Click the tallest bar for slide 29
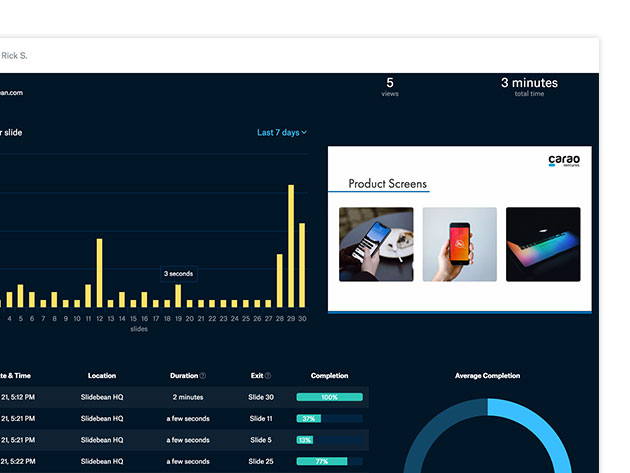This screenshot has width=630, height=473. coord(291,246)
